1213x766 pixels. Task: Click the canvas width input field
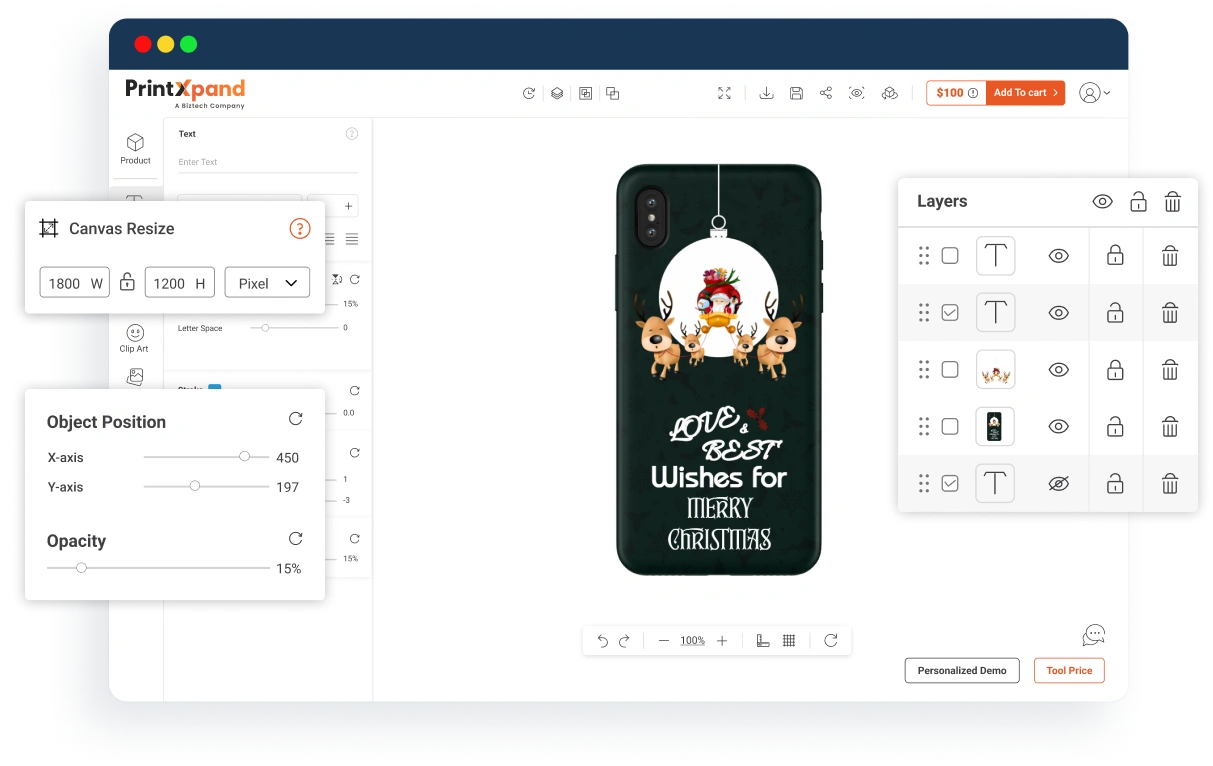point(75,283)
